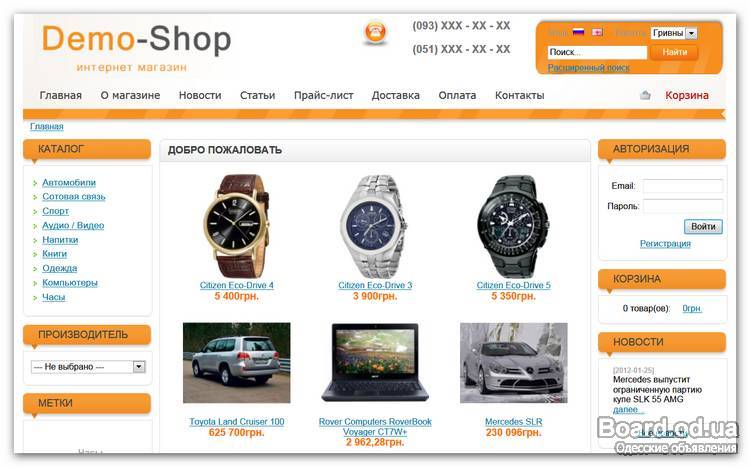Open the Citizen Eco-Drive 4 watch thumbnail
Screen dimensions: 750x467
pyautogui.click(x=236, y=226)
